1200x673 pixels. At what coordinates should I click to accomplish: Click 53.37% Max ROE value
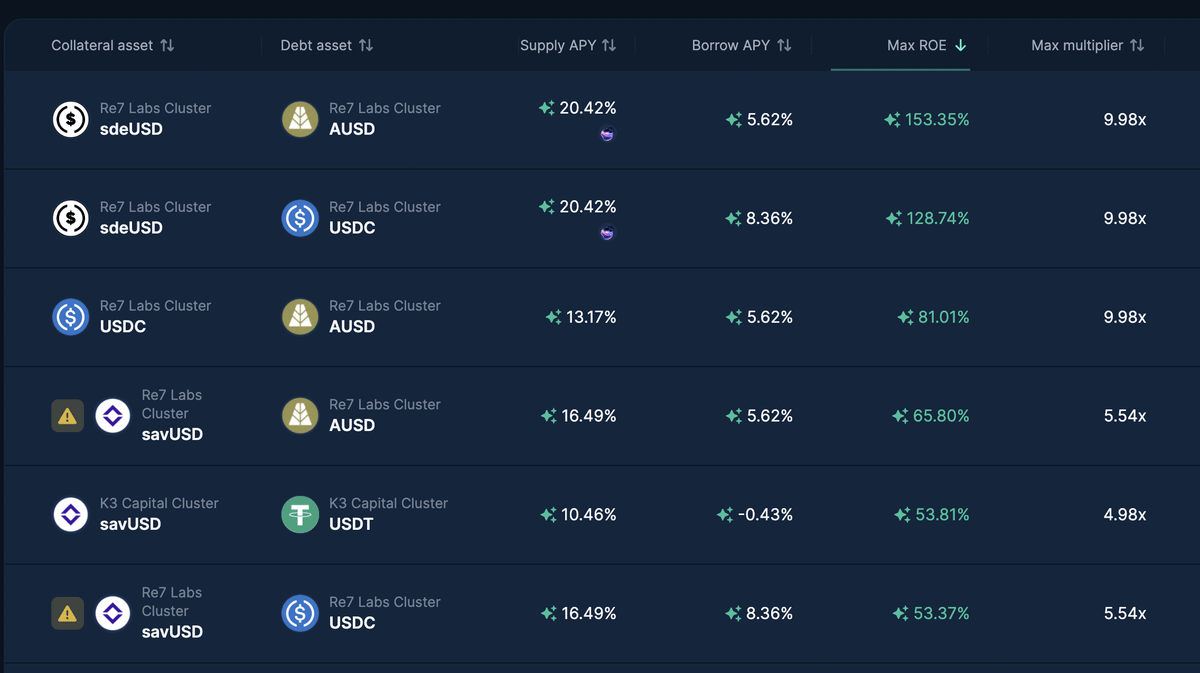point(941,614)
